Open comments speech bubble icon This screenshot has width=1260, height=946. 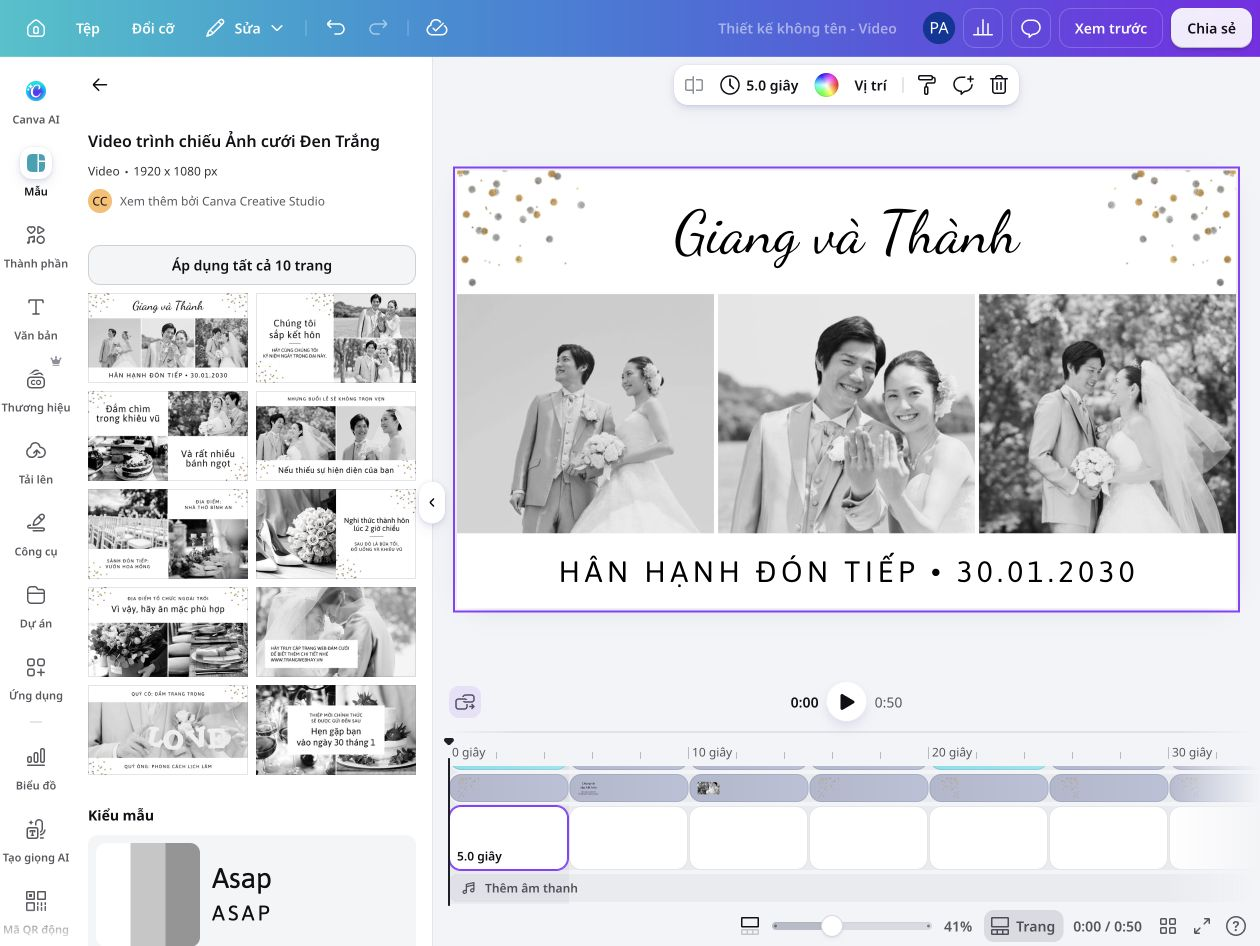1031,28
